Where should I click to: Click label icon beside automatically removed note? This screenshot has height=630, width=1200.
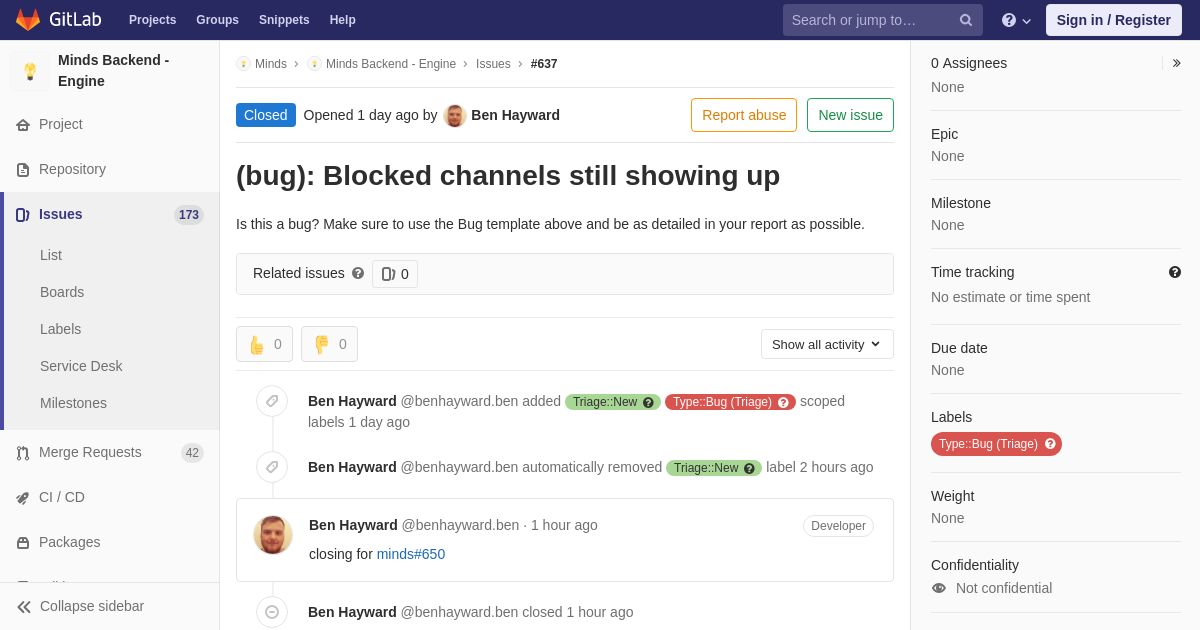[x=272, y=467]
